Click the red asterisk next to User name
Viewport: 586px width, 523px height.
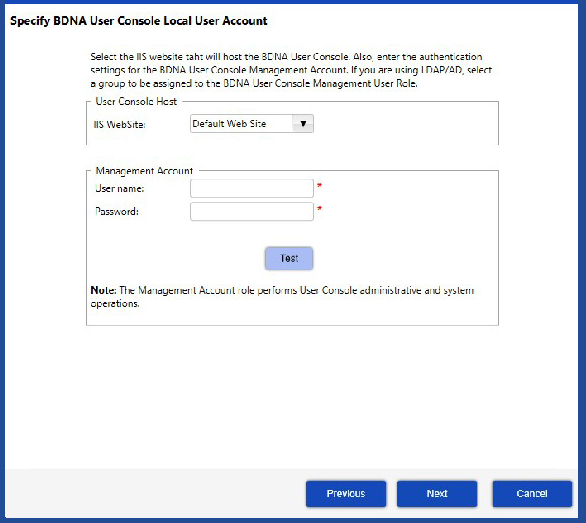click(x=320, y=185)
